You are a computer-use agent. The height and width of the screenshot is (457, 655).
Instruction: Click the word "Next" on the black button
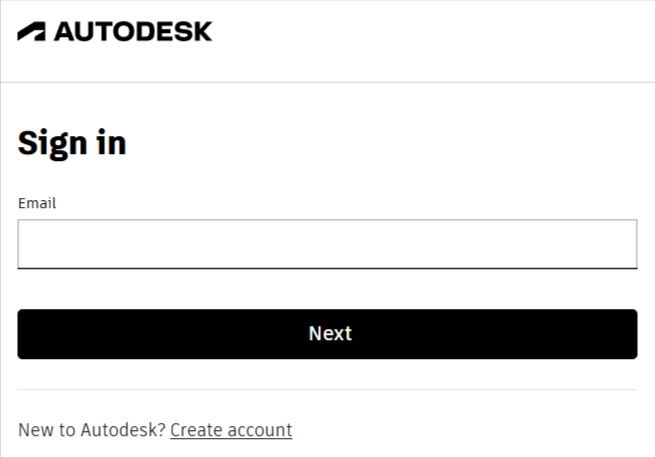330,334
